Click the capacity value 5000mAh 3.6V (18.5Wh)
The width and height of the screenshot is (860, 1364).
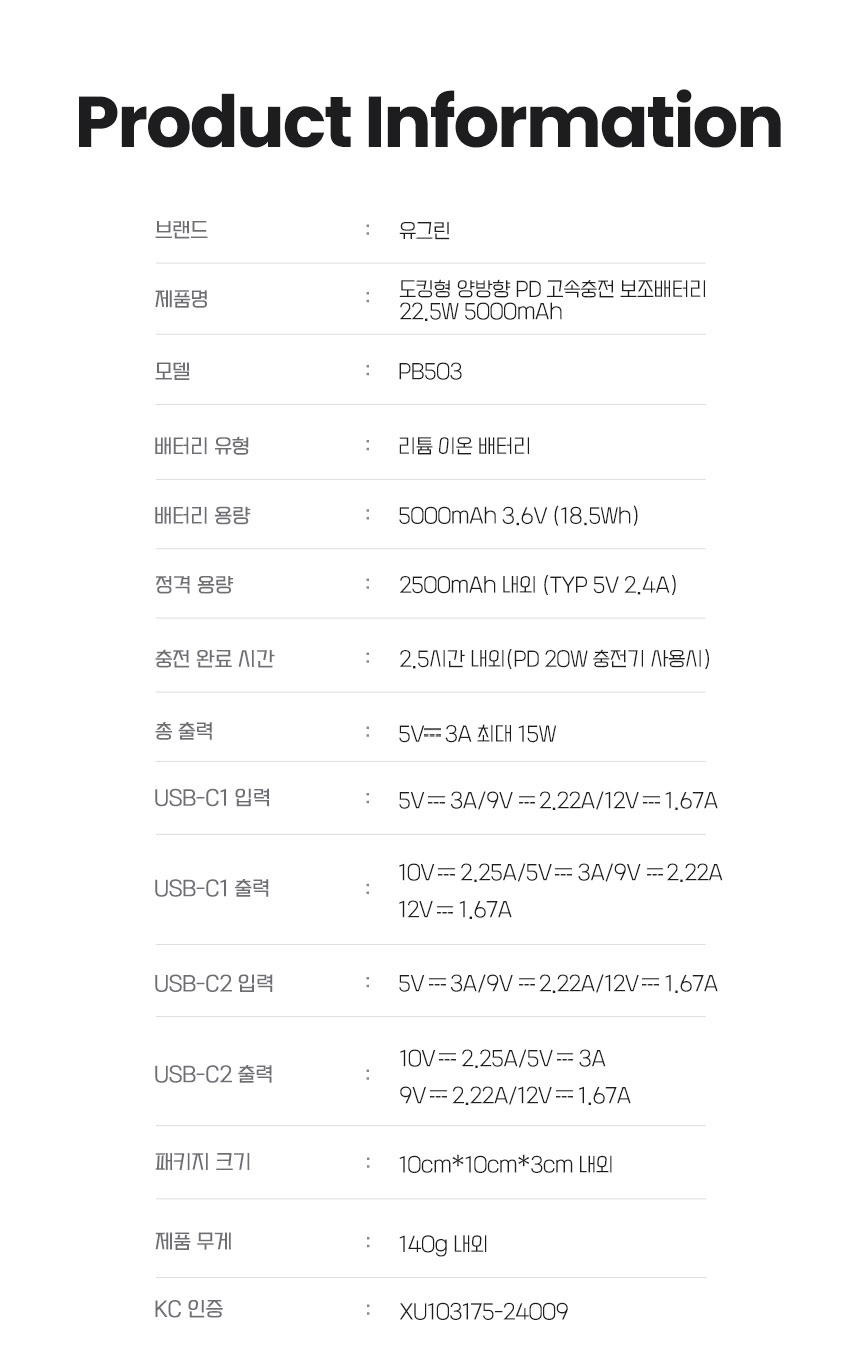tap(518, 516)
